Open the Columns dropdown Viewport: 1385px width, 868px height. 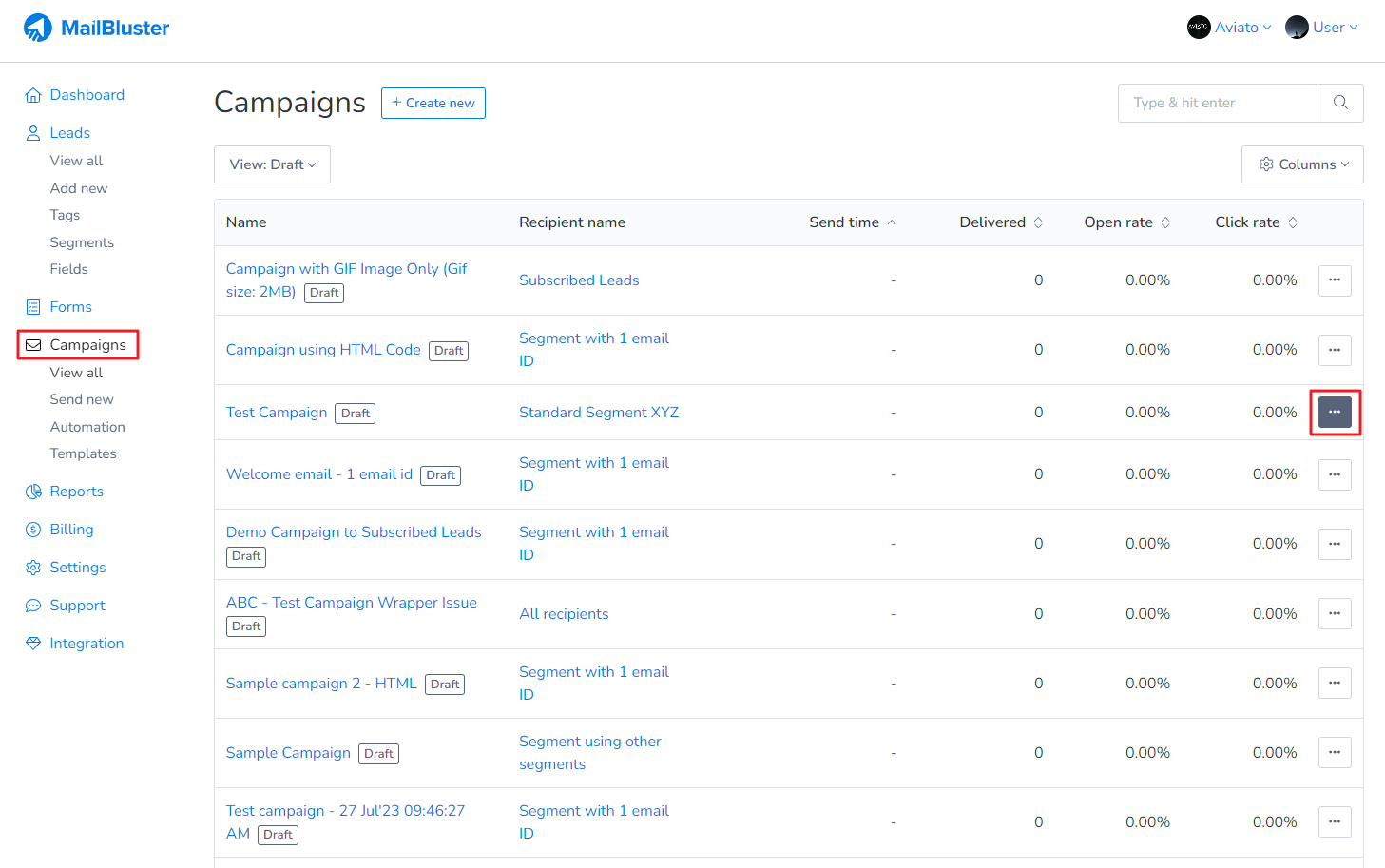(1302, 164)
